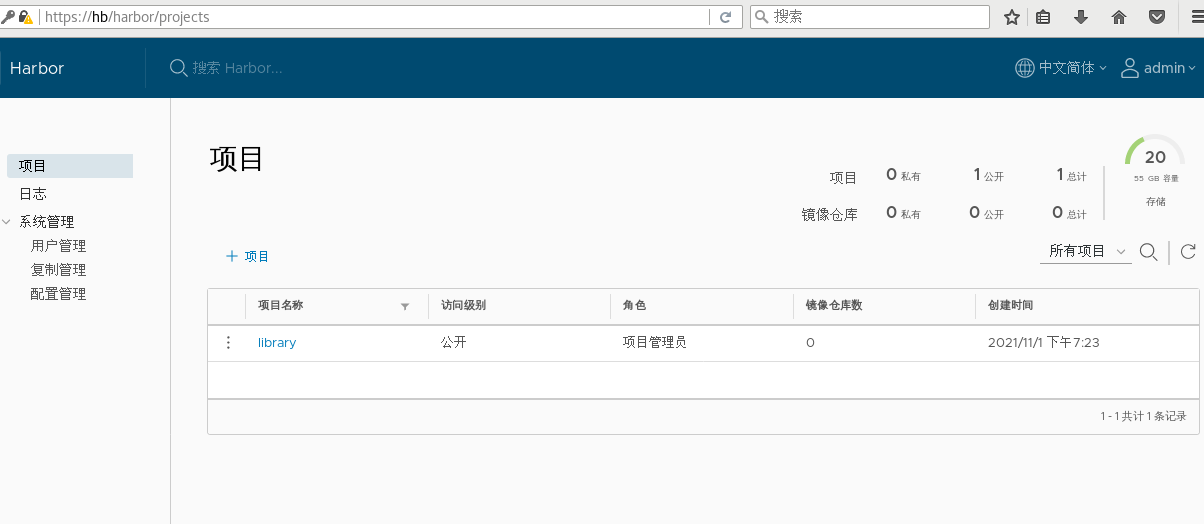This screenshot has height=524, width=1204.
Task: Click the 1 - 1 共计 1 条记录 footer
Action: click(1143, 416)
